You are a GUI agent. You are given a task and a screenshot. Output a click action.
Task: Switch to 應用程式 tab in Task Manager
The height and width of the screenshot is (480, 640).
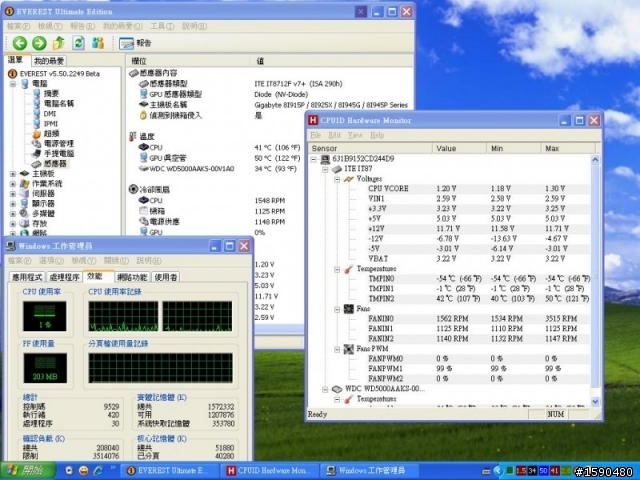point(27,278)
